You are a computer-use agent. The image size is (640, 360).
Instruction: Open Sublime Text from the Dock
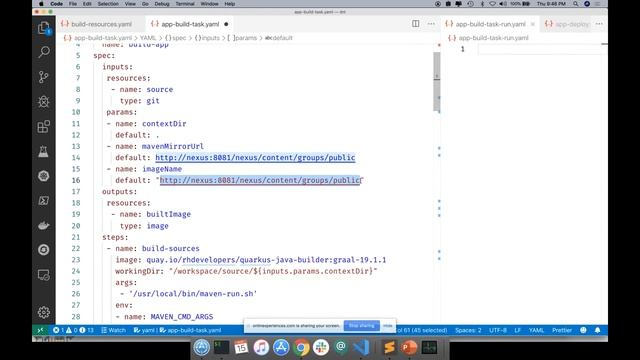pyautogui.click(x=389, y=347)
